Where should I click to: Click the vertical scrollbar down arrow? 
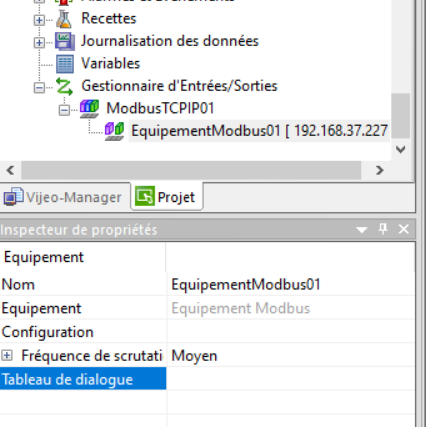[x=400, y=149]
